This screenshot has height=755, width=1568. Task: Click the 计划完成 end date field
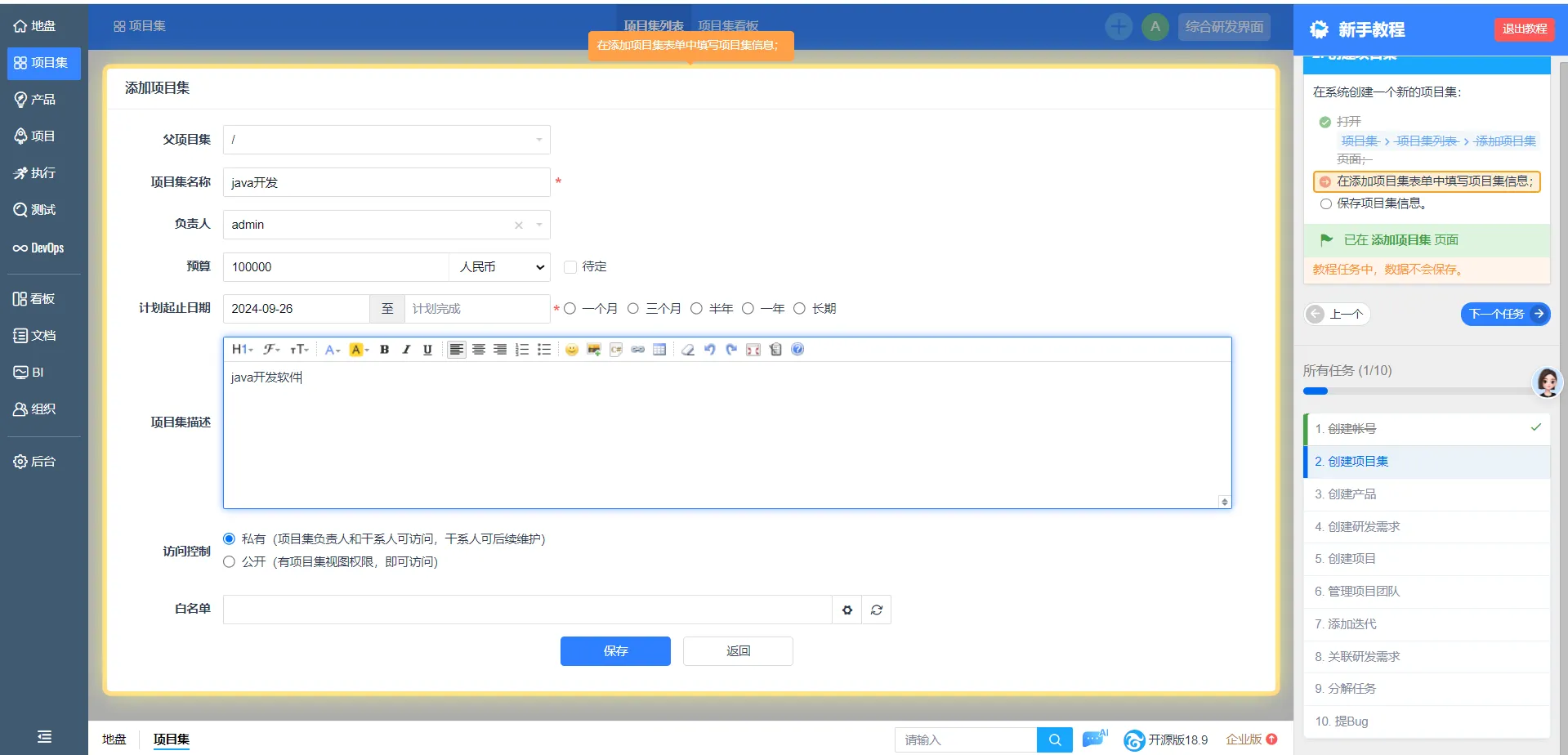pos(477,309)
